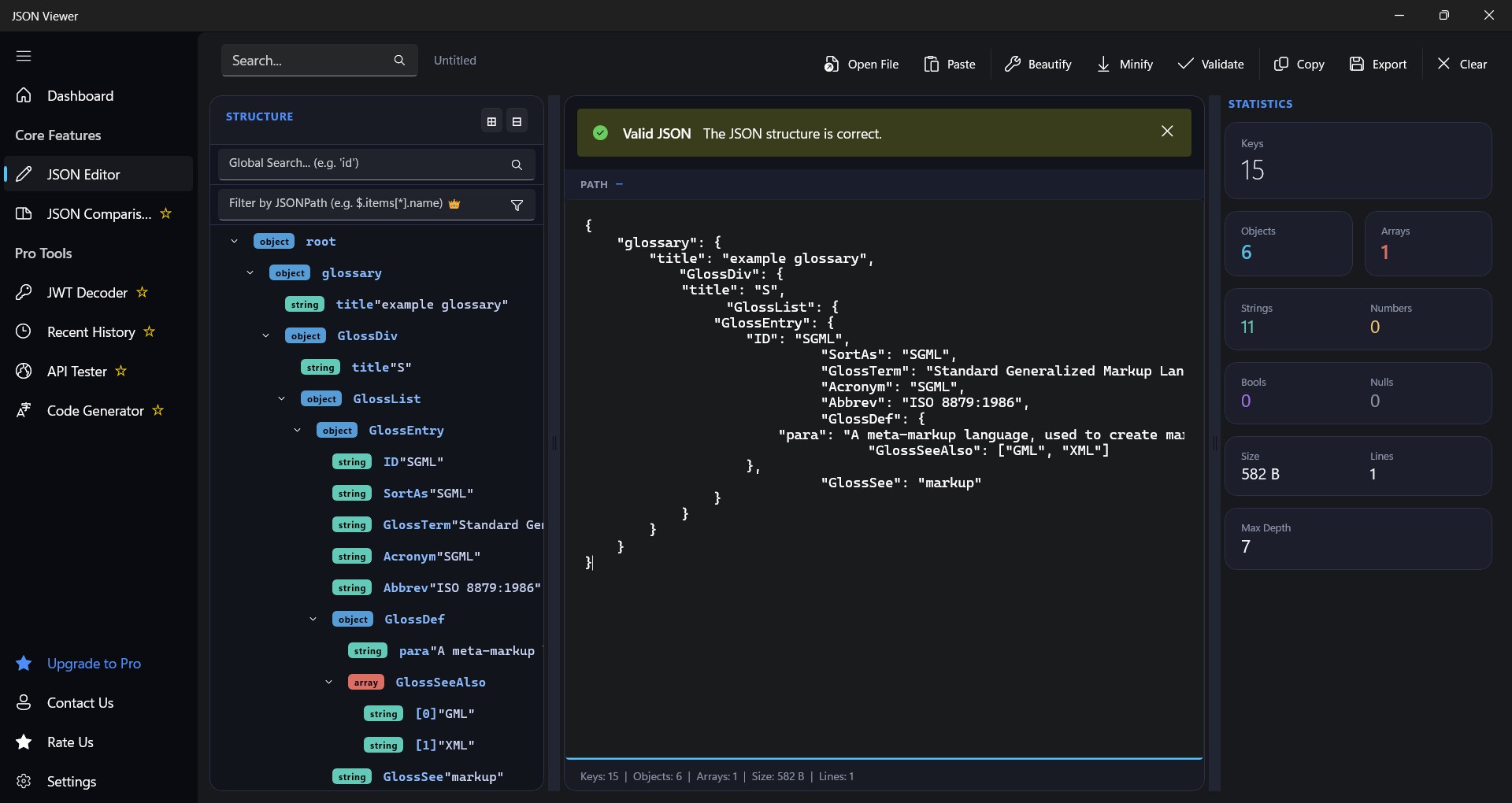Viewport: 1512px width, 803px height.
Task: Click the Validate checkmark icon
Action: 1185,64
